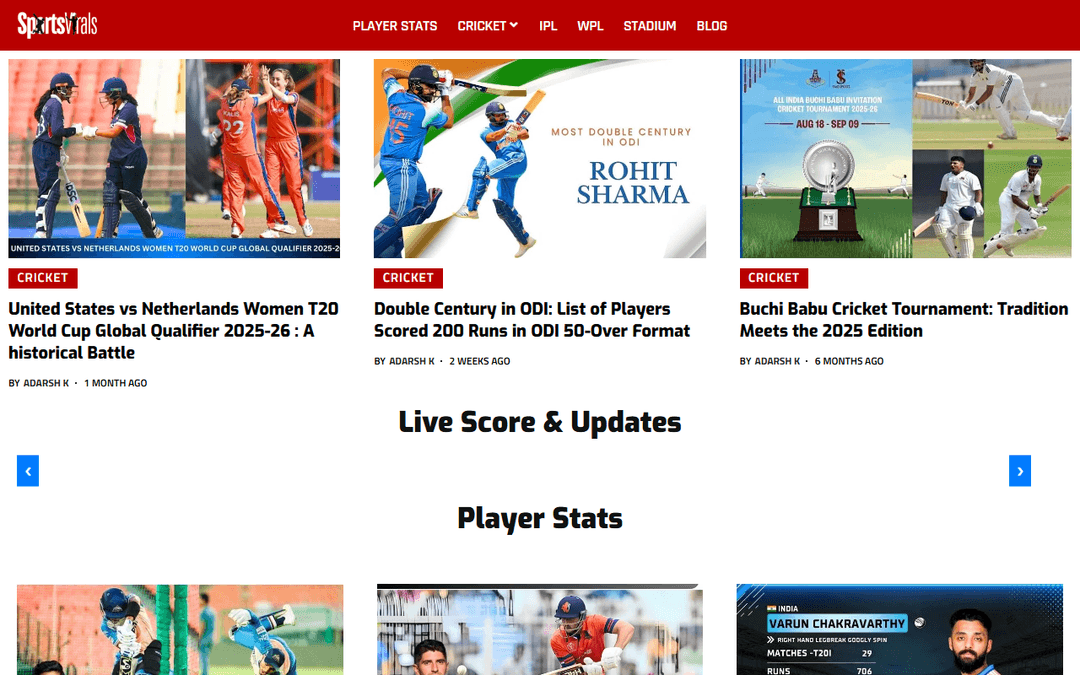Click the '1 MONTH AGO' timestamp
The width and height of the screenshot is (1080, 675).
[116, 383]
